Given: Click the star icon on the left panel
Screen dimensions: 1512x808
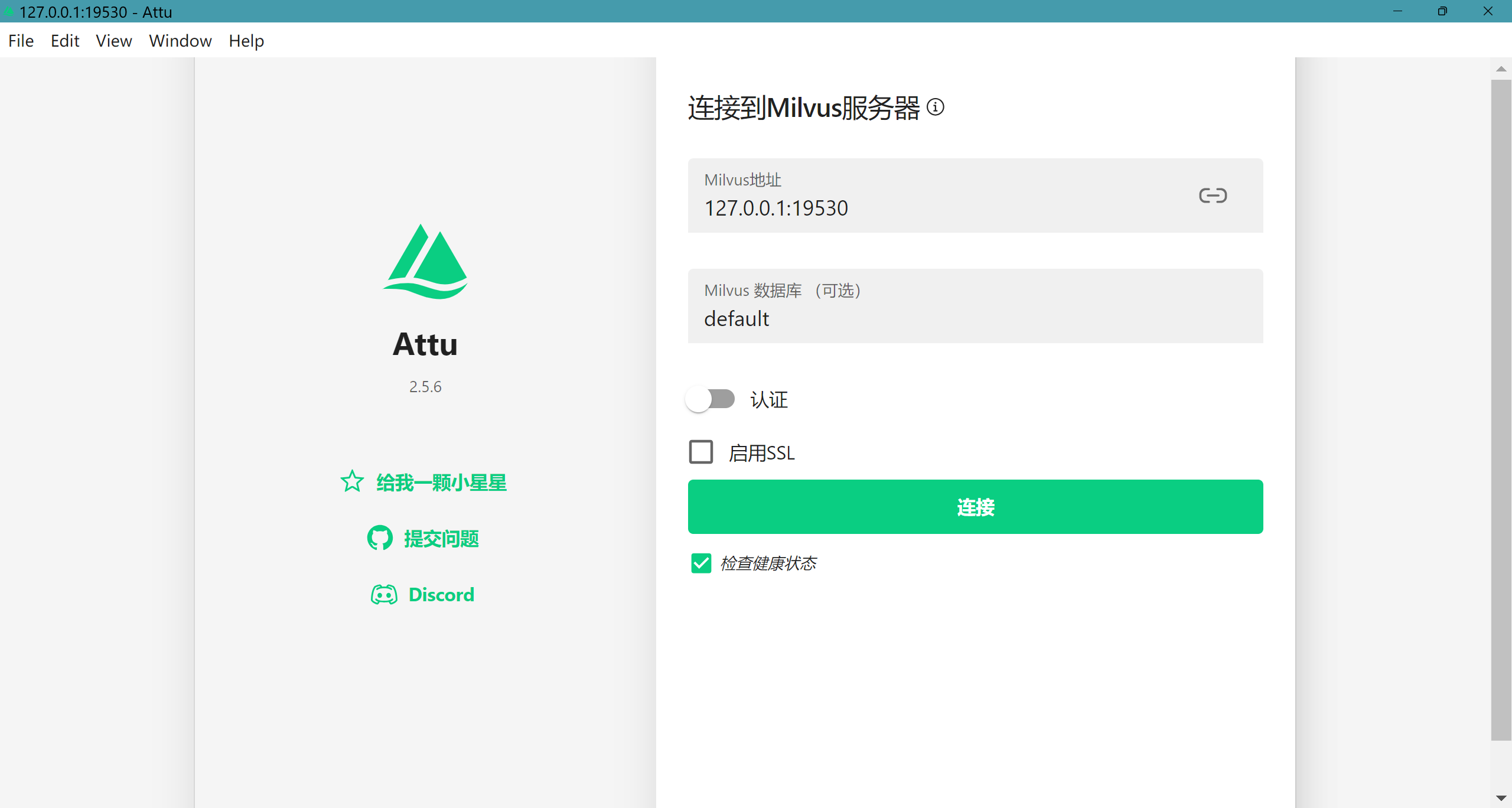Looking at the screenshot, I should (352, 481).
